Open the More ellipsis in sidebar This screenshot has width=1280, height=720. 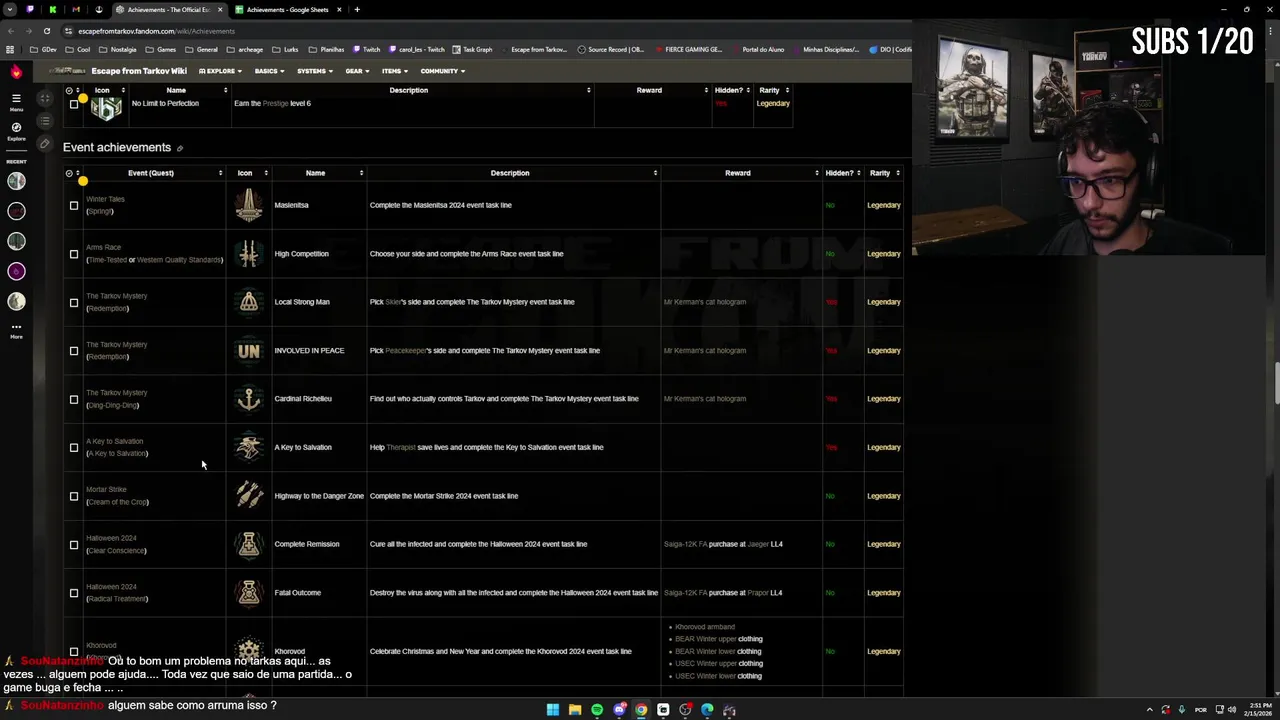coord(16,329)
